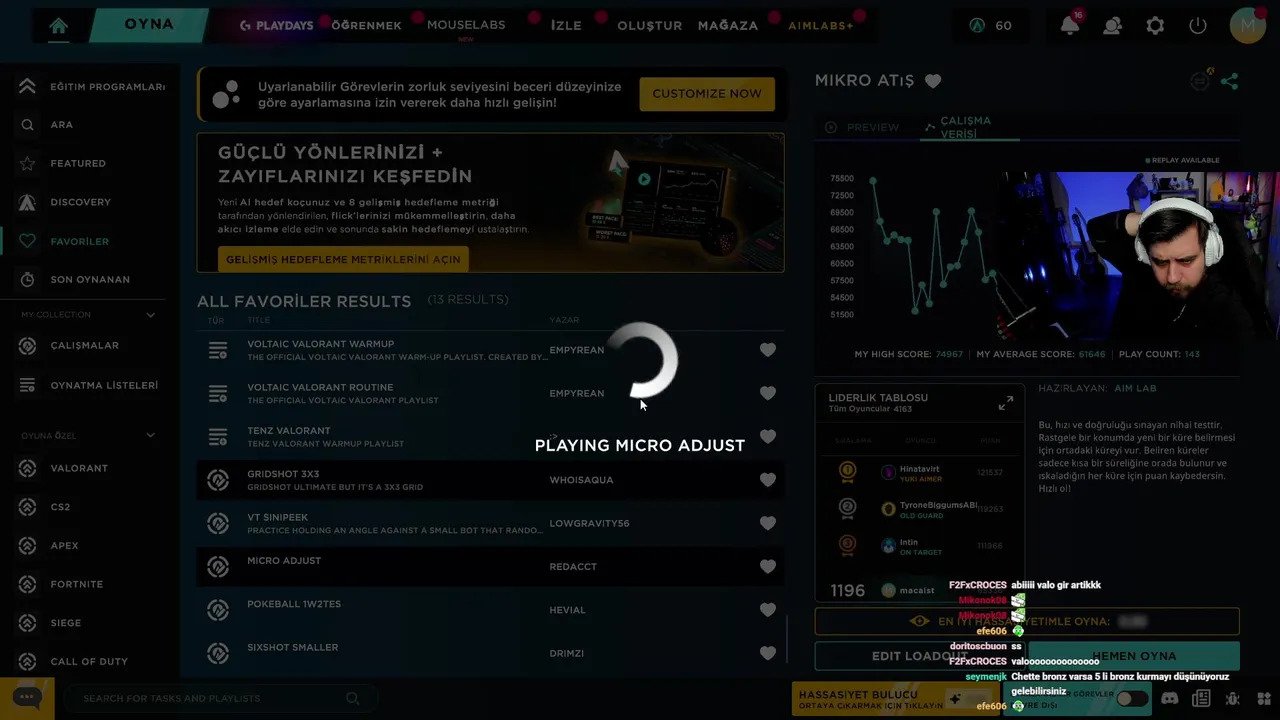This screenshot has height=720, width=1280.
Task: Focus the search tasks and playlists field
Action: coord(215,698)
